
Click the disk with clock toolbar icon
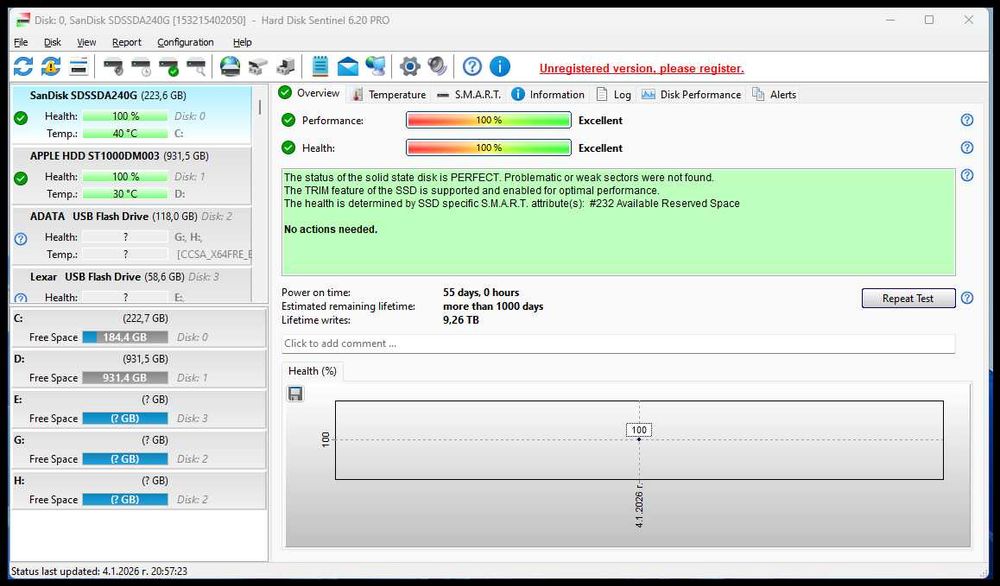tap(140, 66)
